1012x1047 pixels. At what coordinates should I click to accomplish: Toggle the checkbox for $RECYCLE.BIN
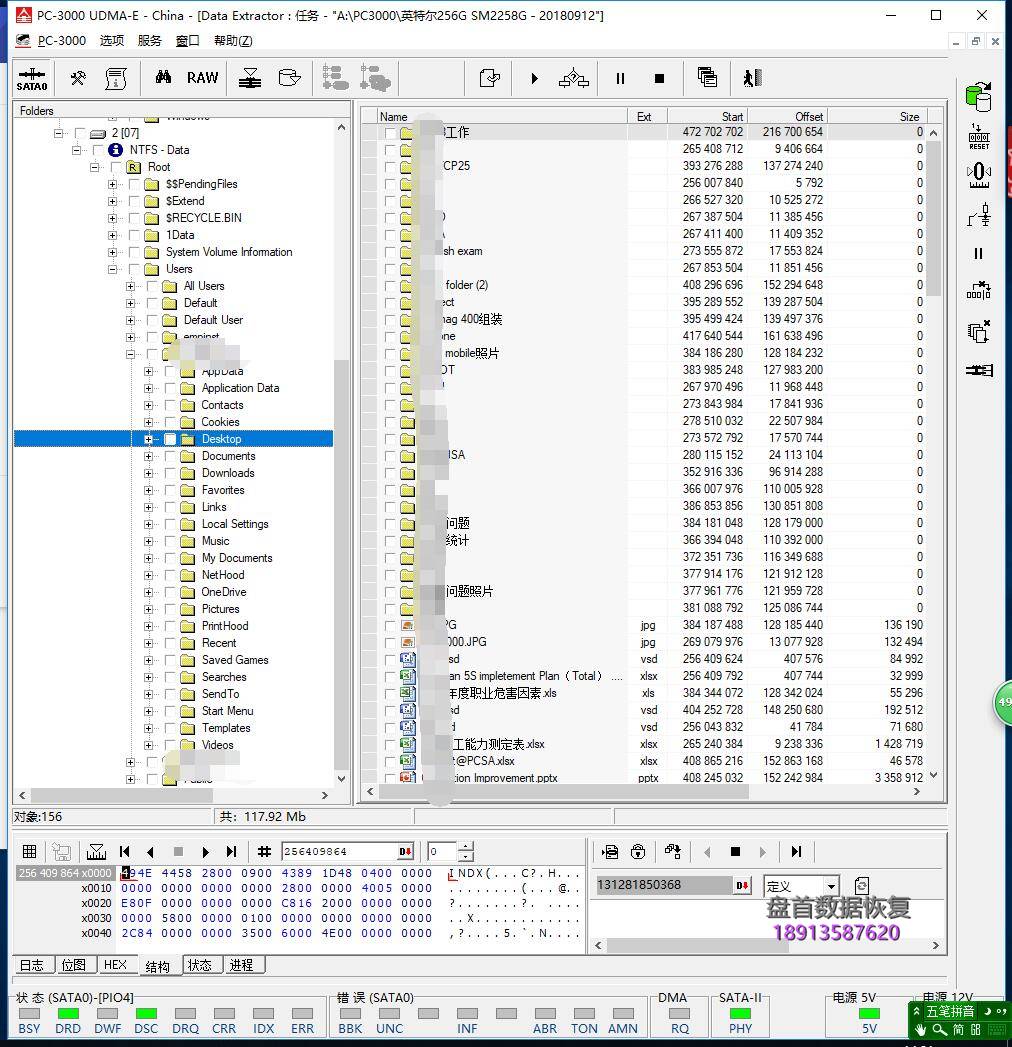click(134, 218)
